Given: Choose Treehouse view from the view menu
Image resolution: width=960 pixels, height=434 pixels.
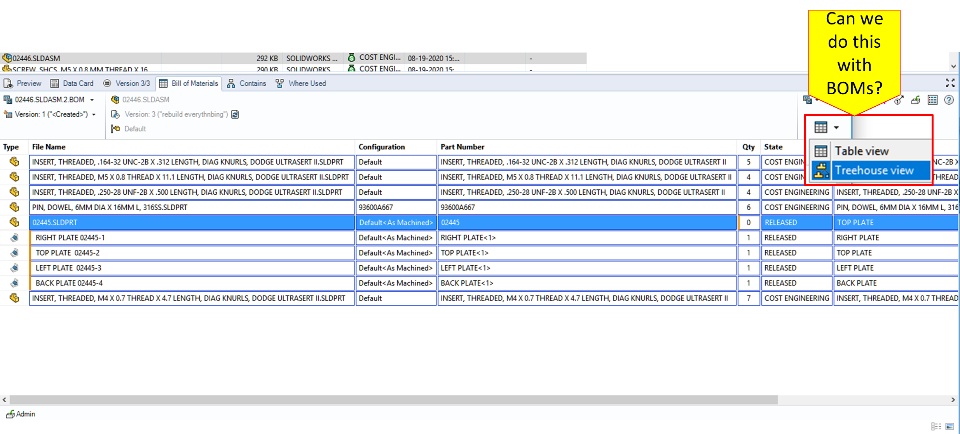Looking at the screenshot, I should click(871, 170).
